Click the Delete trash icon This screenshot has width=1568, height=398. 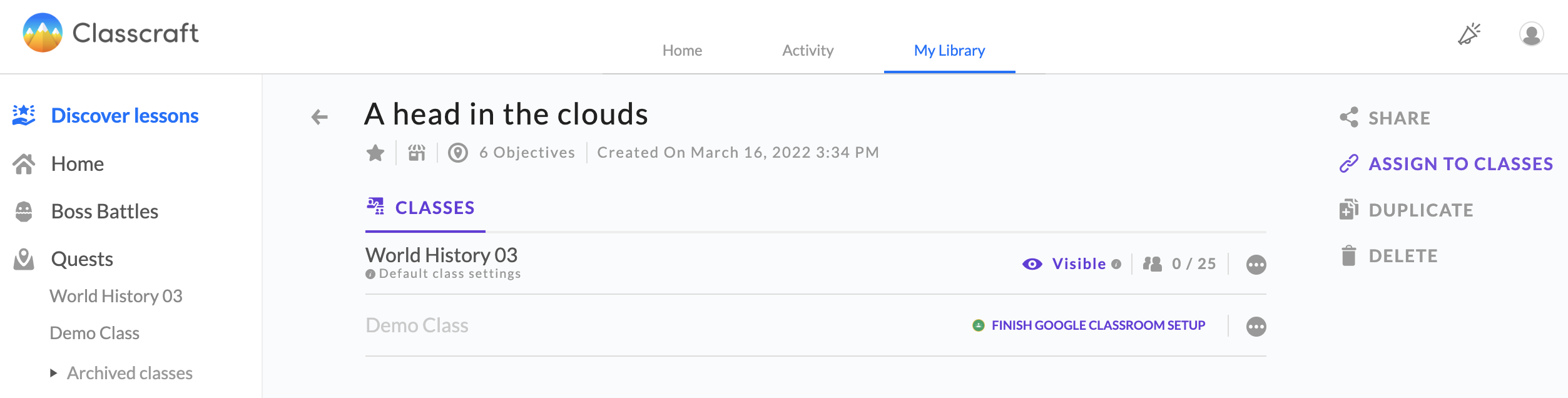coord(1349,255)
